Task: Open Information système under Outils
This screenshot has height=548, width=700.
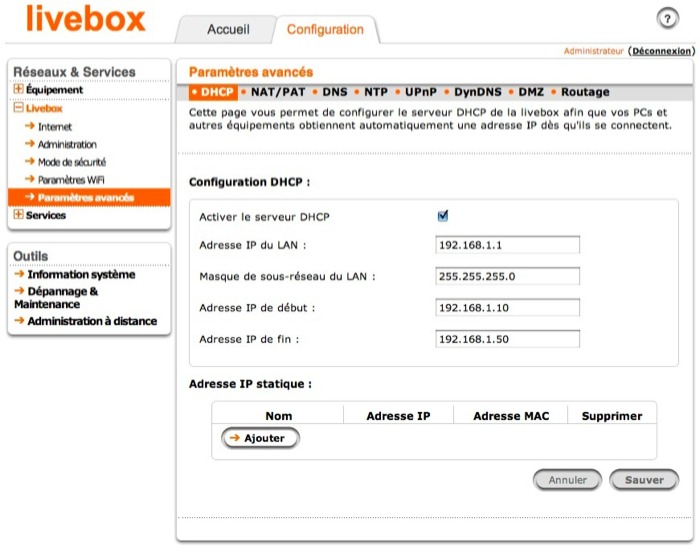Action: pos(81,274)
